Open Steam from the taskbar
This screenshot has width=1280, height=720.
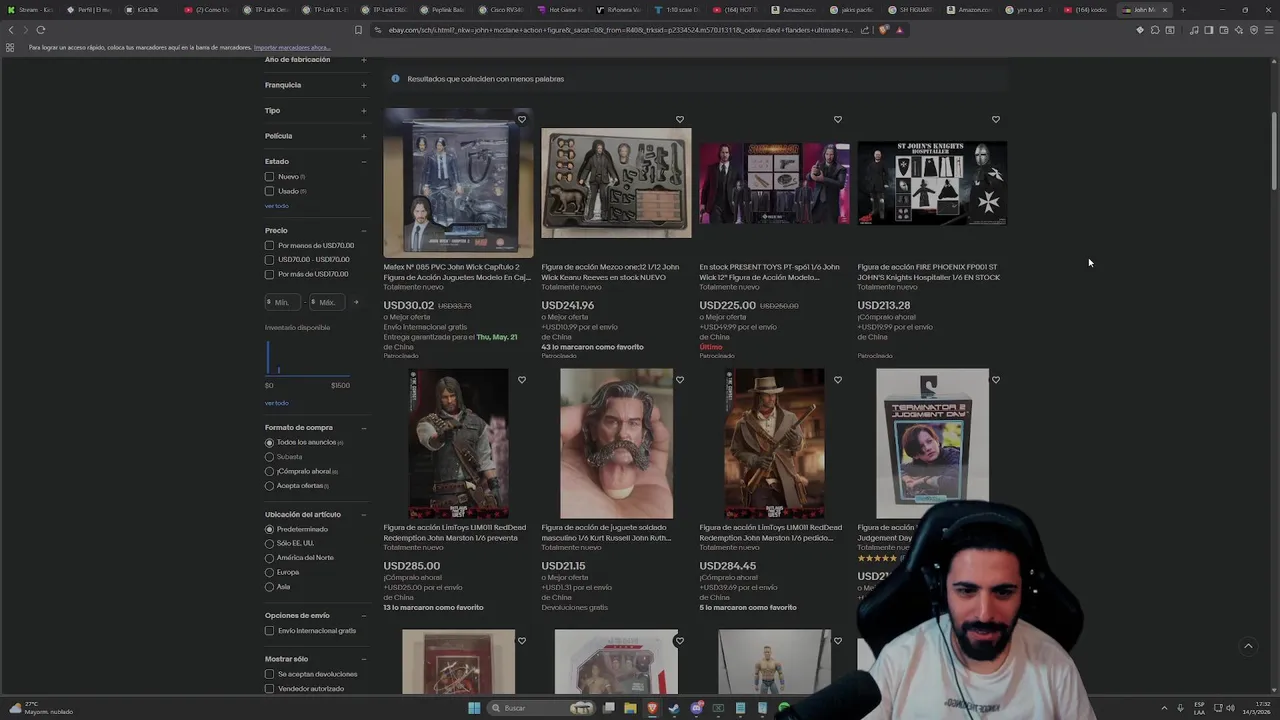[x=674, y=708]
